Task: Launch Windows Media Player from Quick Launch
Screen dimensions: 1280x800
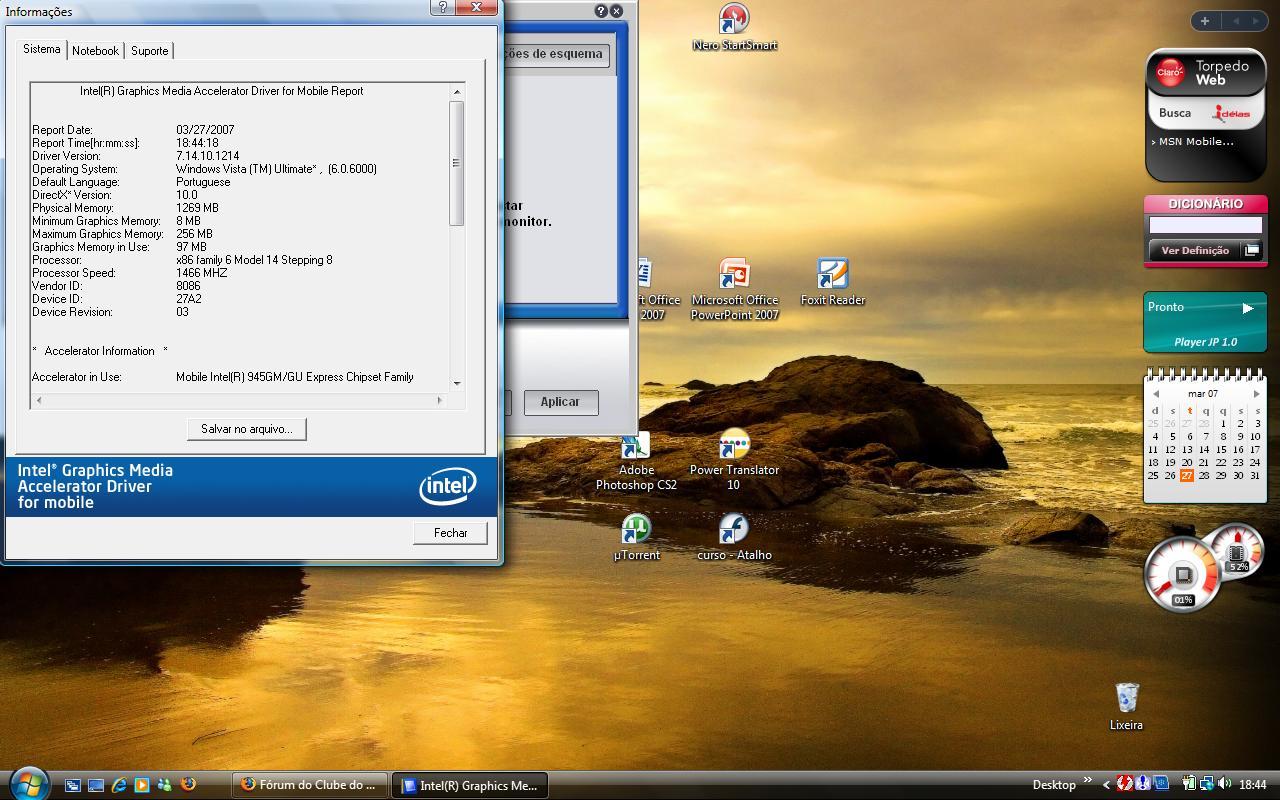Action: pos(142,785)
